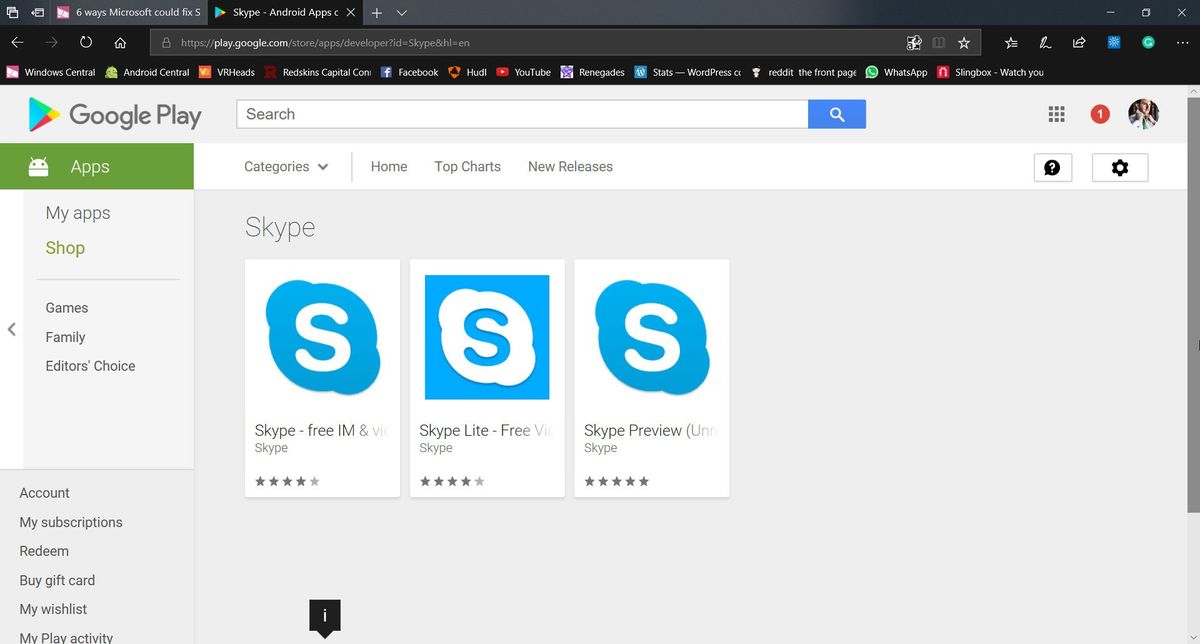Viewport: 1200px width, 644px height.
Task: Open the Google Play settings gear
Action: (1119, 167)
